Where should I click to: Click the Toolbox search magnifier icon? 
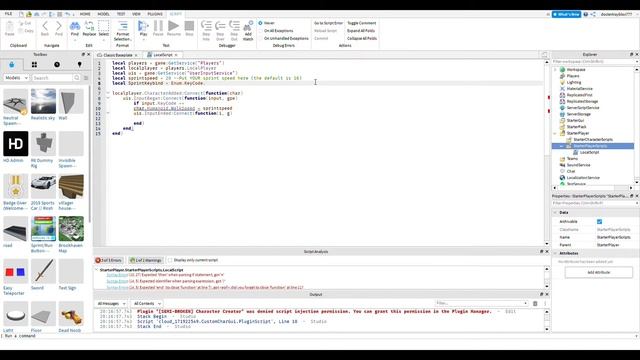pyautogui.click(x=76, y=78)
